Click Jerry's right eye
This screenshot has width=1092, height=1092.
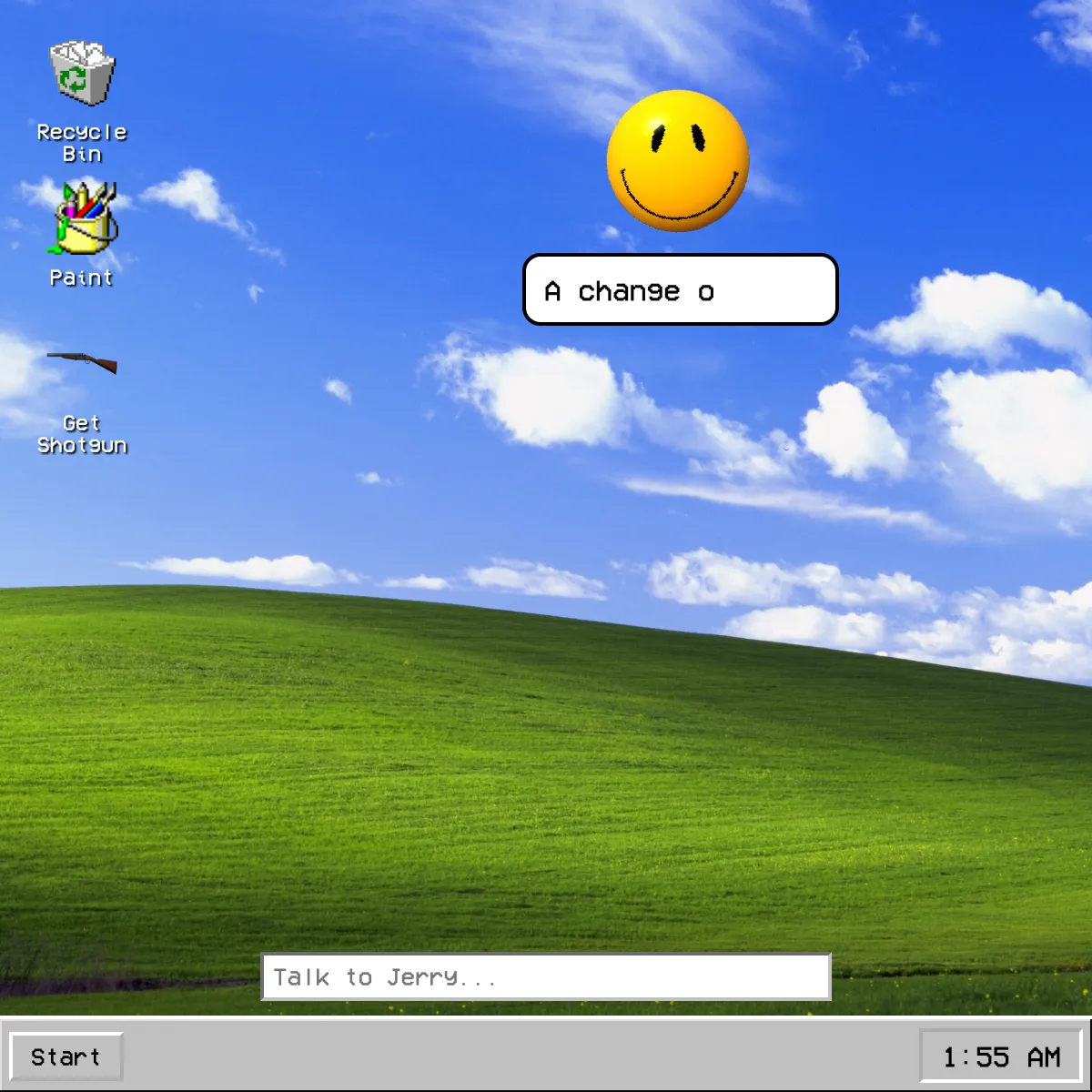point(698,137)
